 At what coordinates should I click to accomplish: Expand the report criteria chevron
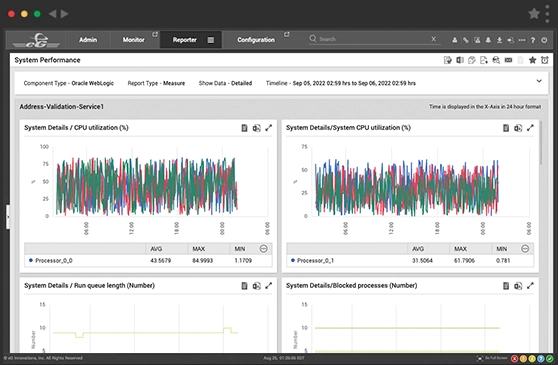coord(539,81)
